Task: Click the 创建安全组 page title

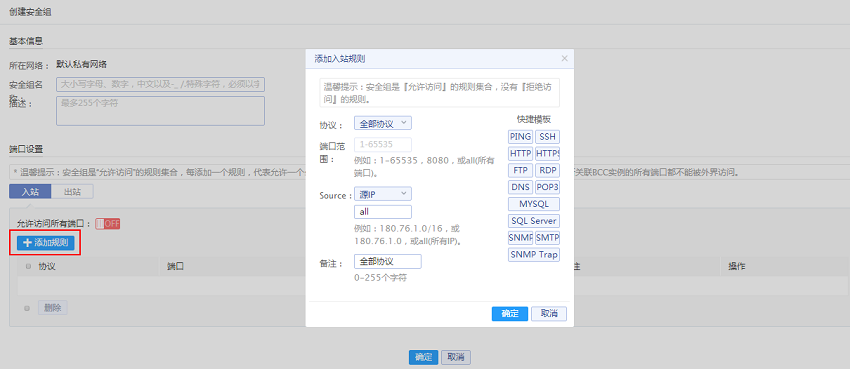Action: [30, 11]
